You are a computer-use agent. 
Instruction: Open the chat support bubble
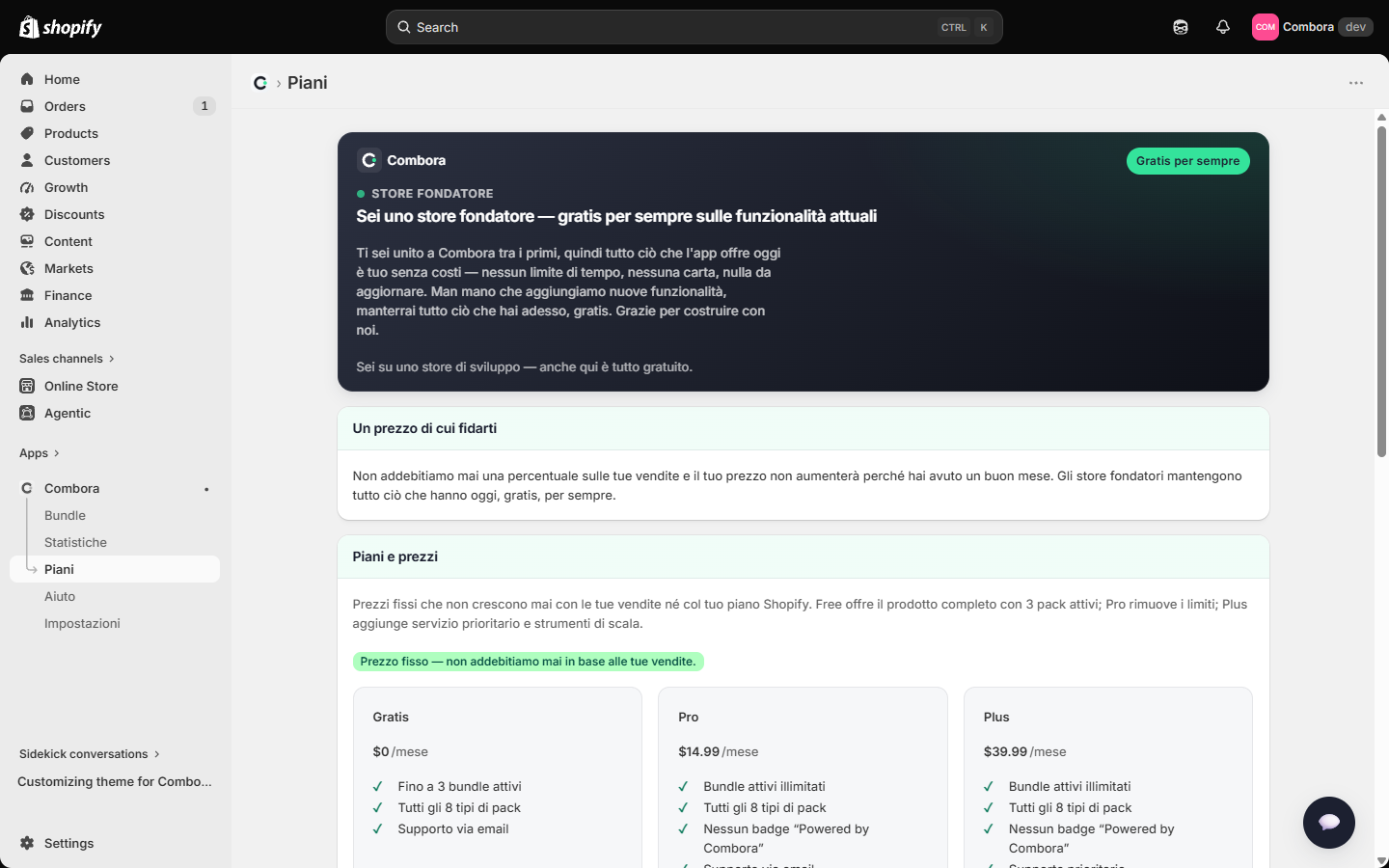coord(1329,823)
